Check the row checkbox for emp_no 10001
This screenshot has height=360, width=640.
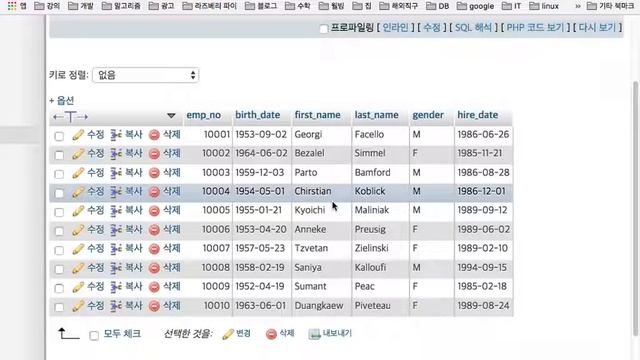[59, 136]
